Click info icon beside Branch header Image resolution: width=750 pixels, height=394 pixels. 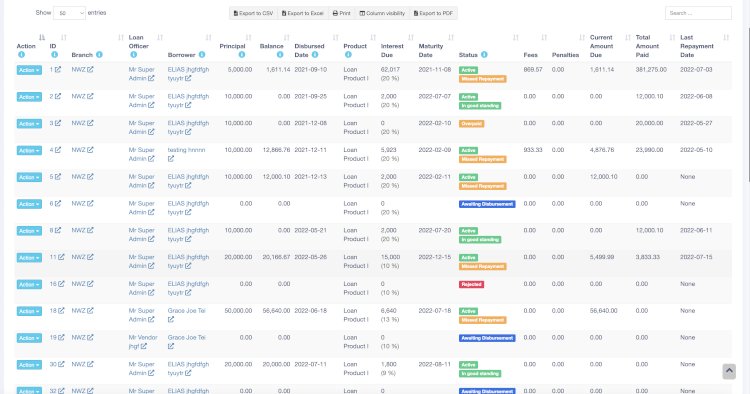pos(99,55)
